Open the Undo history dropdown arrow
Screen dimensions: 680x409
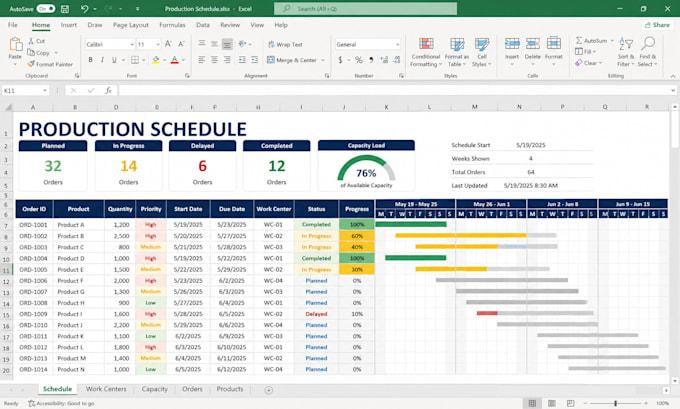coord(95,9)
